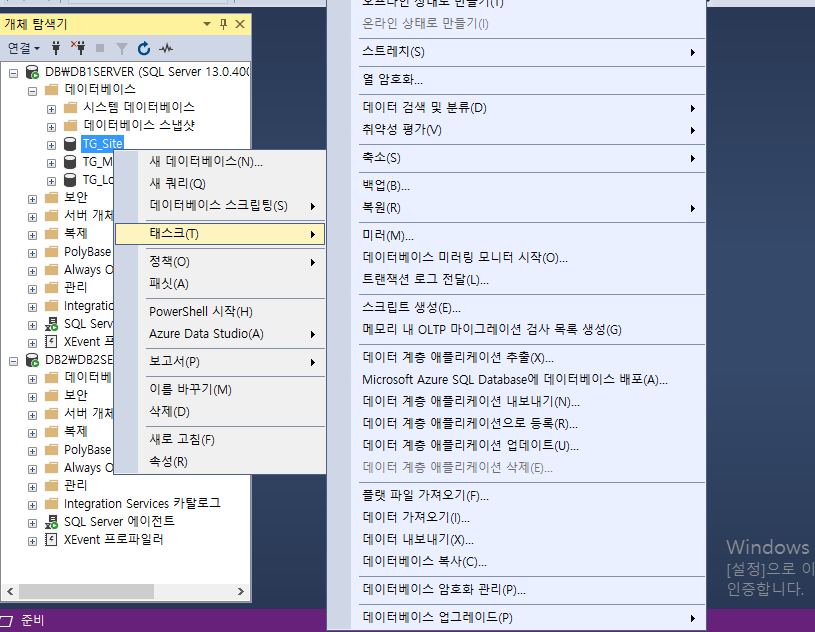Click the DB\DB1SERVER server icon
Image resolution: width=815 pixels, height=632 pixels.
[32, 72]
